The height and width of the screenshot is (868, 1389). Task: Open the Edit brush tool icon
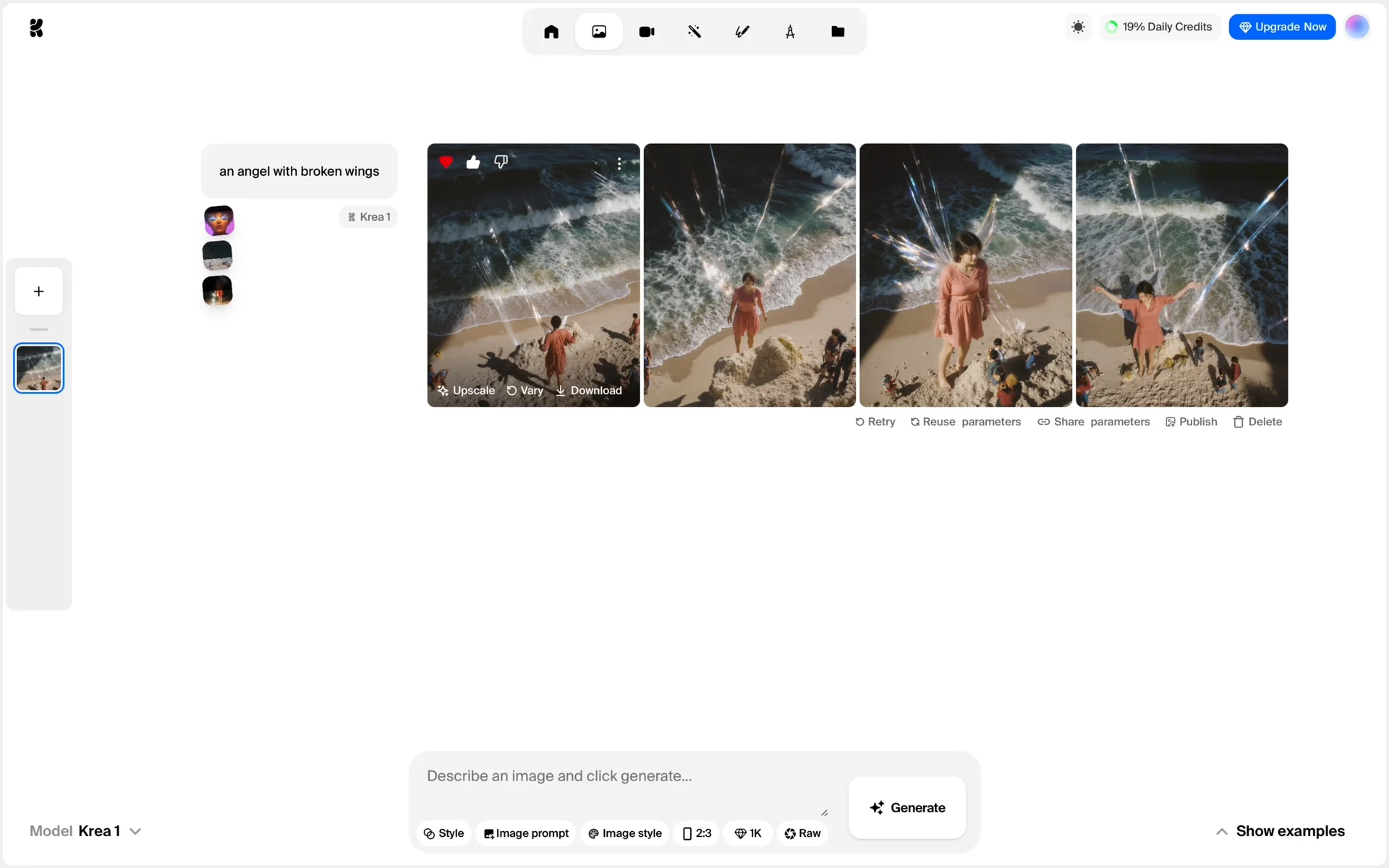pyautogui.click(x=742, y=32)
